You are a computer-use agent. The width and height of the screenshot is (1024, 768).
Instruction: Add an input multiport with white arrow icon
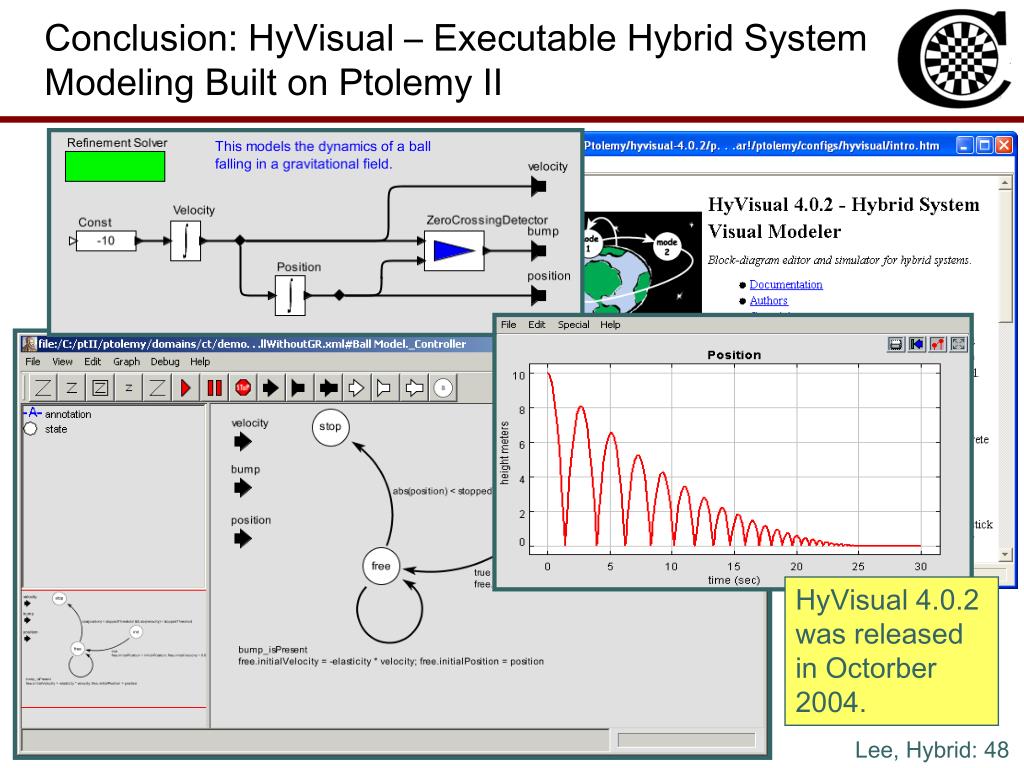(x=357, y=388)
